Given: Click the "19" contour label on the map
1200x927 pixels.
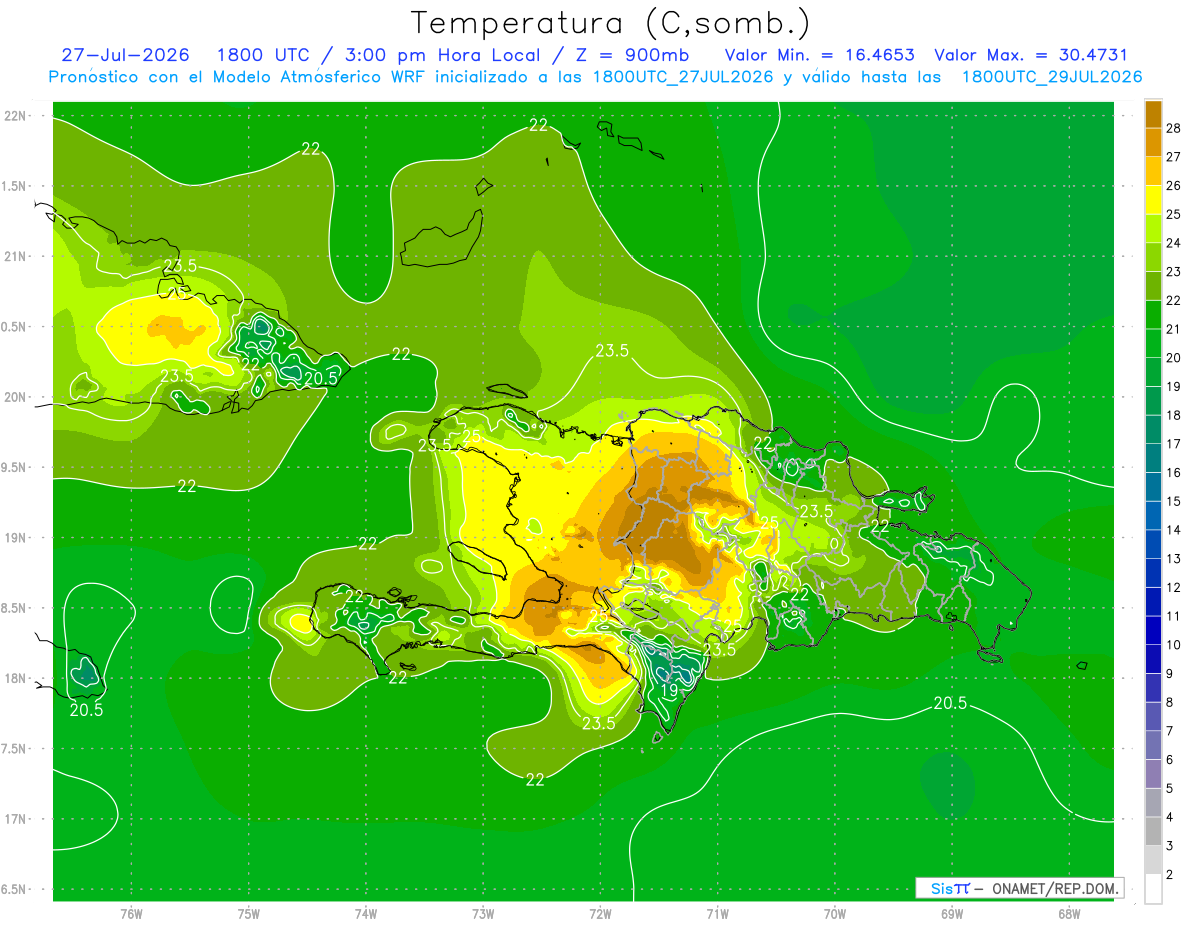Looking at the screenshot, I should point(669,690).
